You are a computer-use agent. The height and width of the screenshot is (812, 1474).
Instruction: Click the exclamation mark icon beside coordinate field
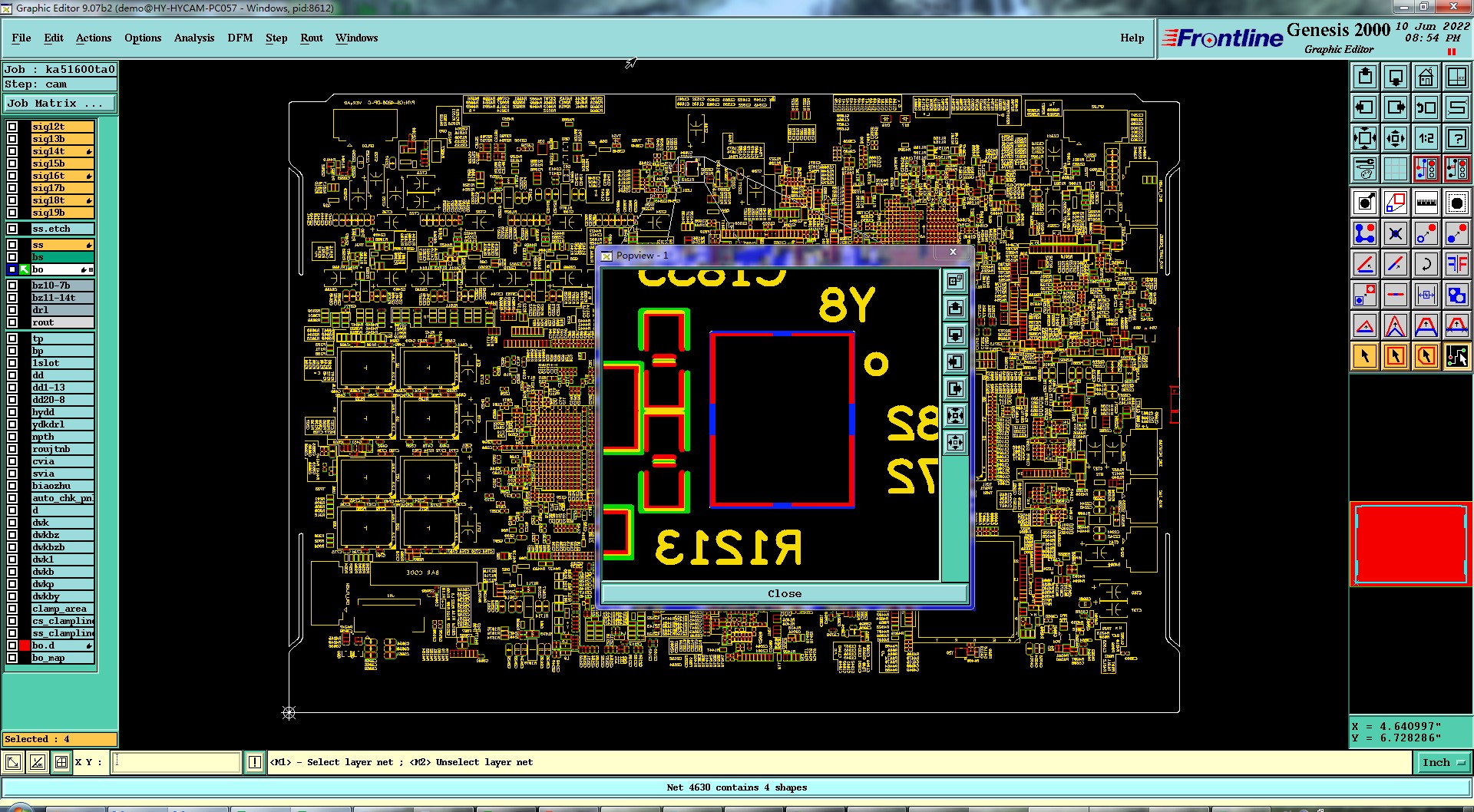pyautogui.click(x=255, y=762)
